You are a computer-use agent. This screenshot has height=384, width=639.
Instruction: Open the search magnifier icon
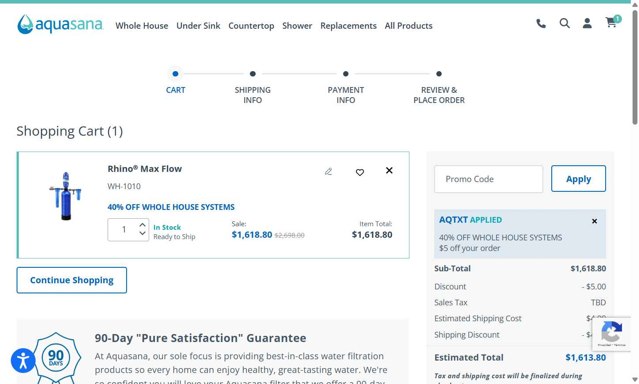564,23
